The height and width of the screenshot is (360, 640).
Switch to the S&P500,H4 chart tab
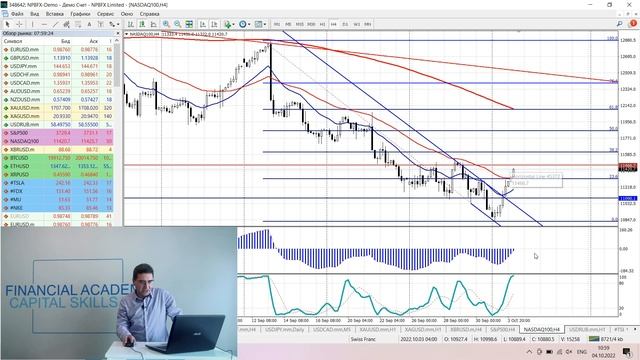pyautogui.click(x=502, y=329)
